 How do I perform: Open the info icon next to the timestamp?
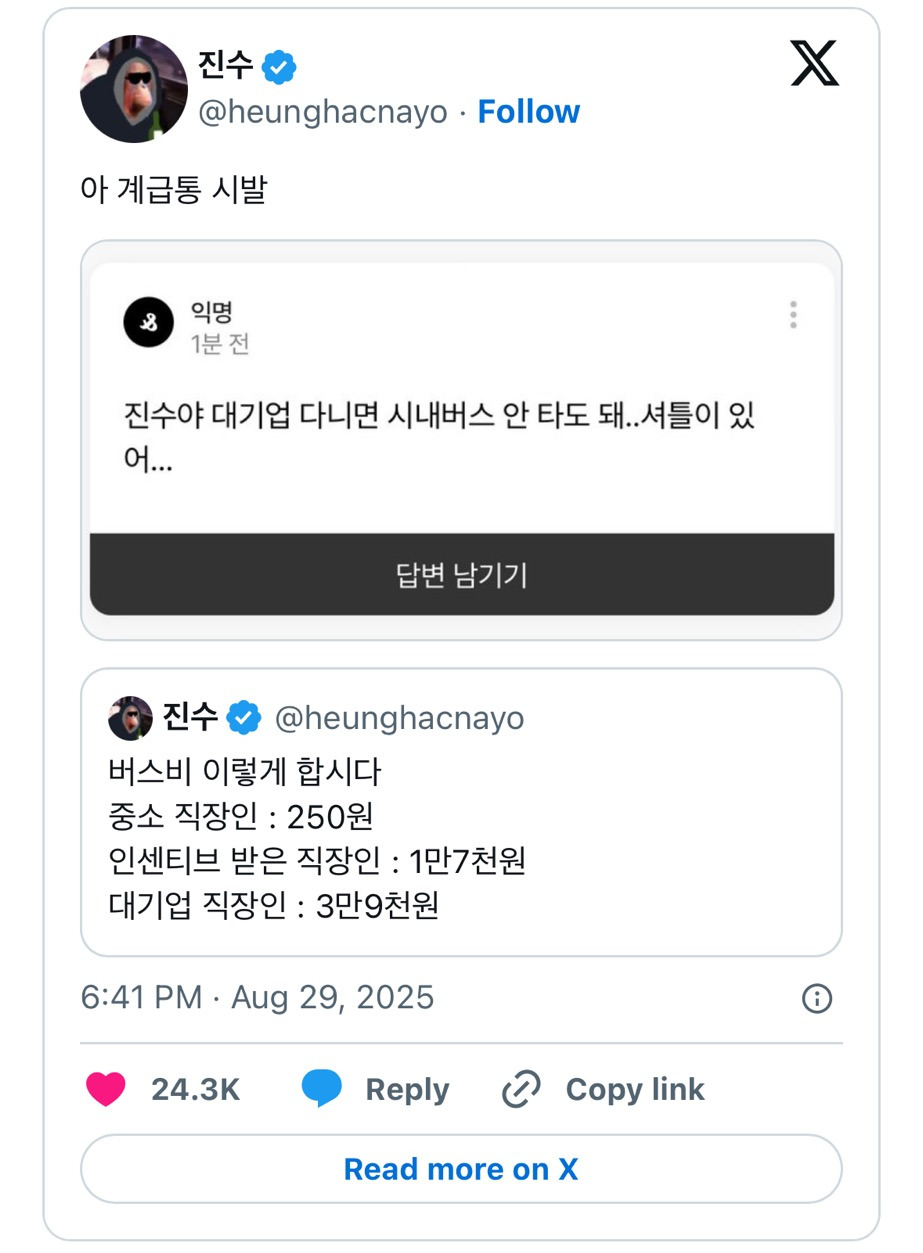pyautogui.click(x=817, y=998)
